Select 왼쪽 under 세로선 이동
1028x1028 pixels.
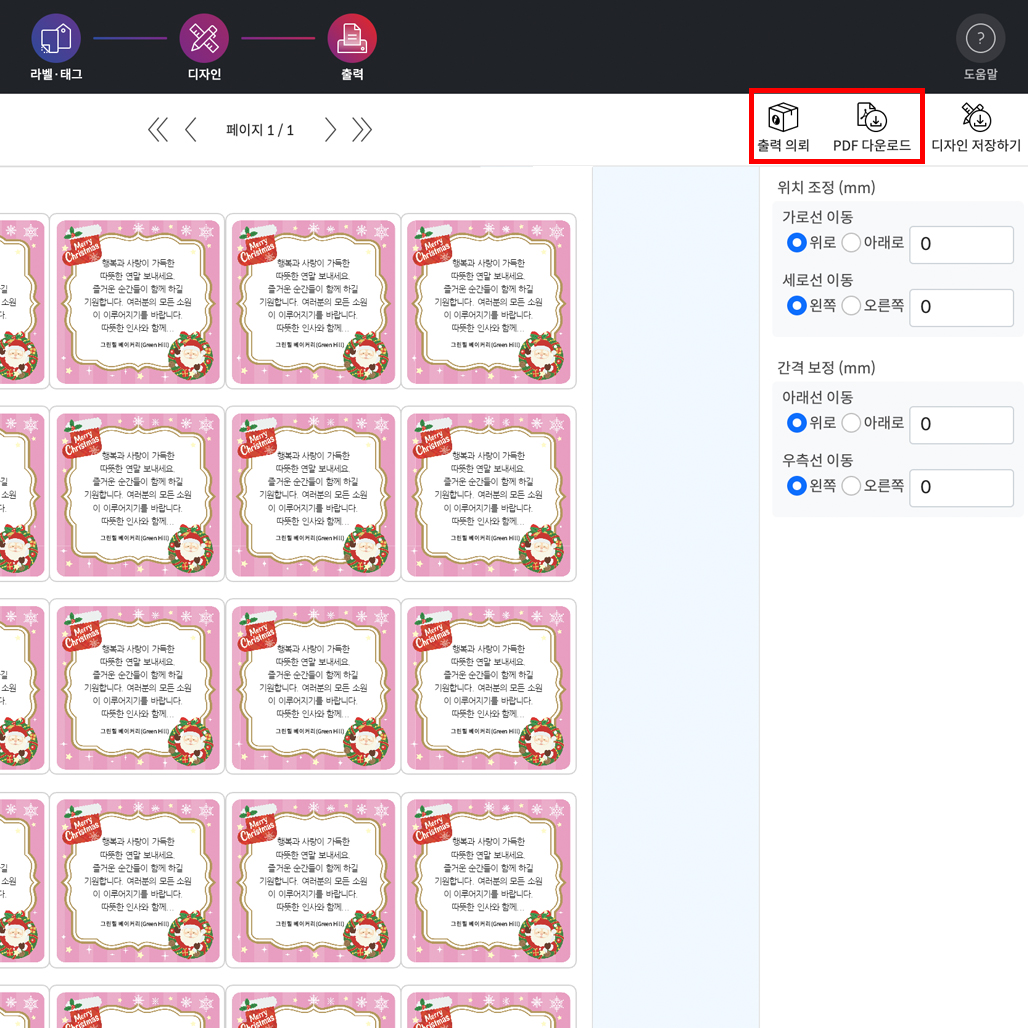pos(797,306)
